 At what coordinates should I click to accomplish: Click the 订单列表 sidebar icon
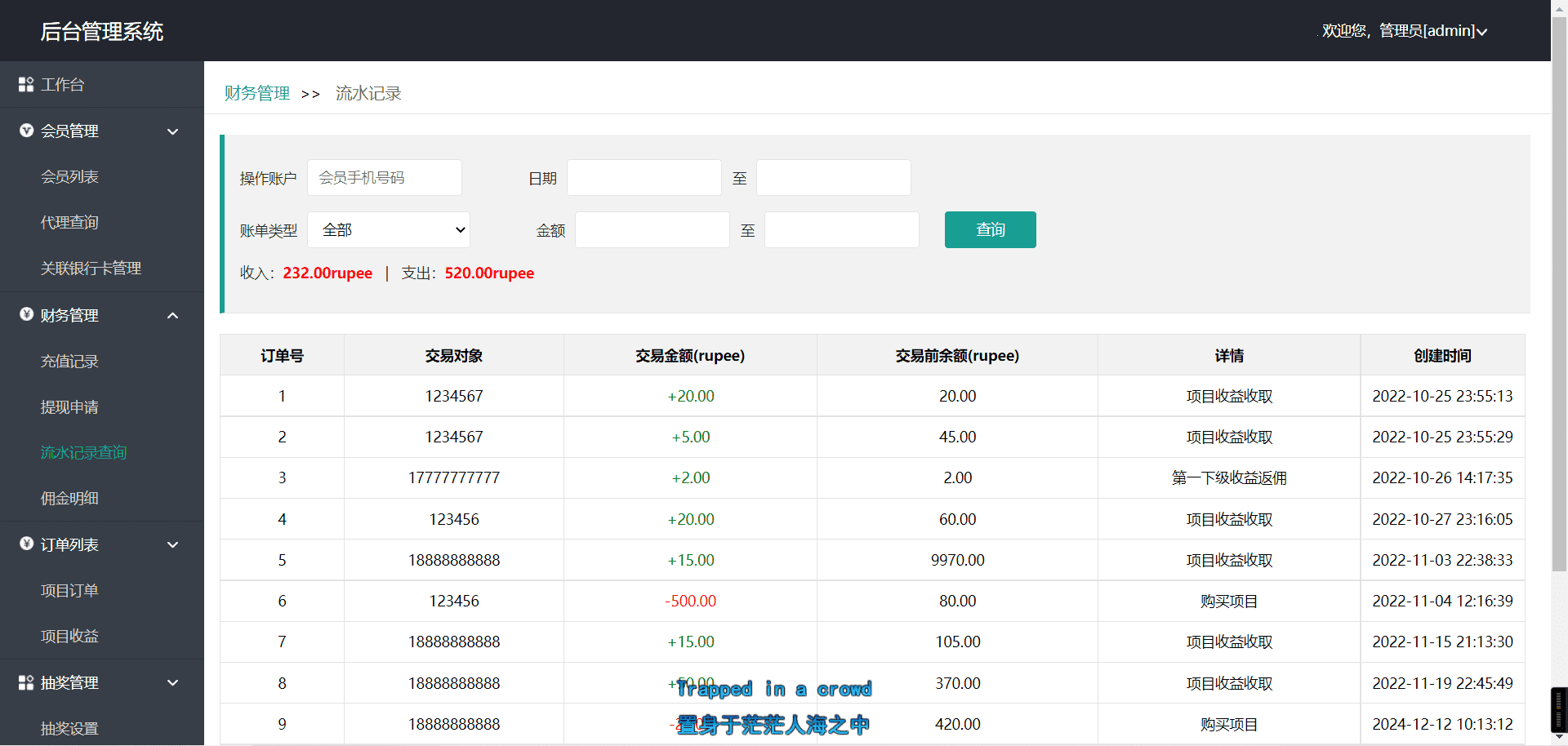tap(26, 544)
